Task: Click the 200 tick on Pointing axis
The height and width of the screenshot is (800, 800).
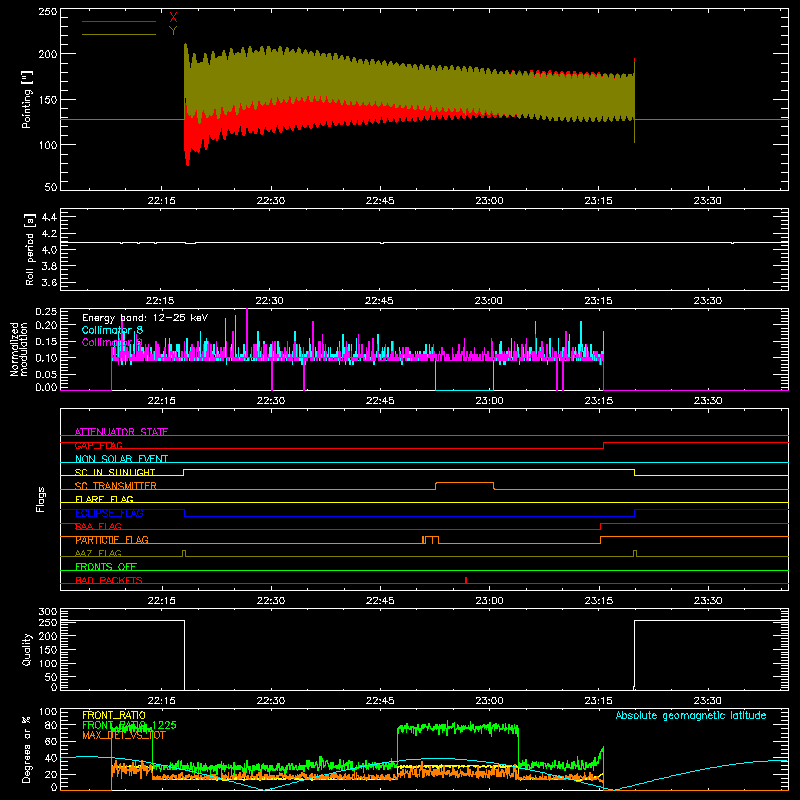Action: [x=47, y=54]
